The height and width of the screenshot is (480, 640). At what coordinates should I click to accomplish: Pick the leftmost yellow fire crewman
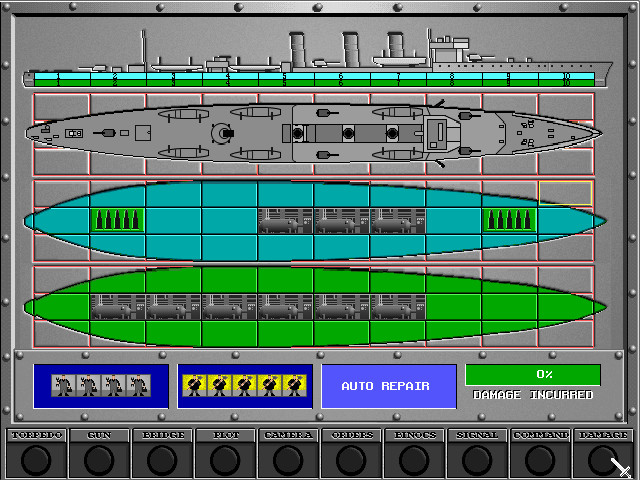click(194, 385)
